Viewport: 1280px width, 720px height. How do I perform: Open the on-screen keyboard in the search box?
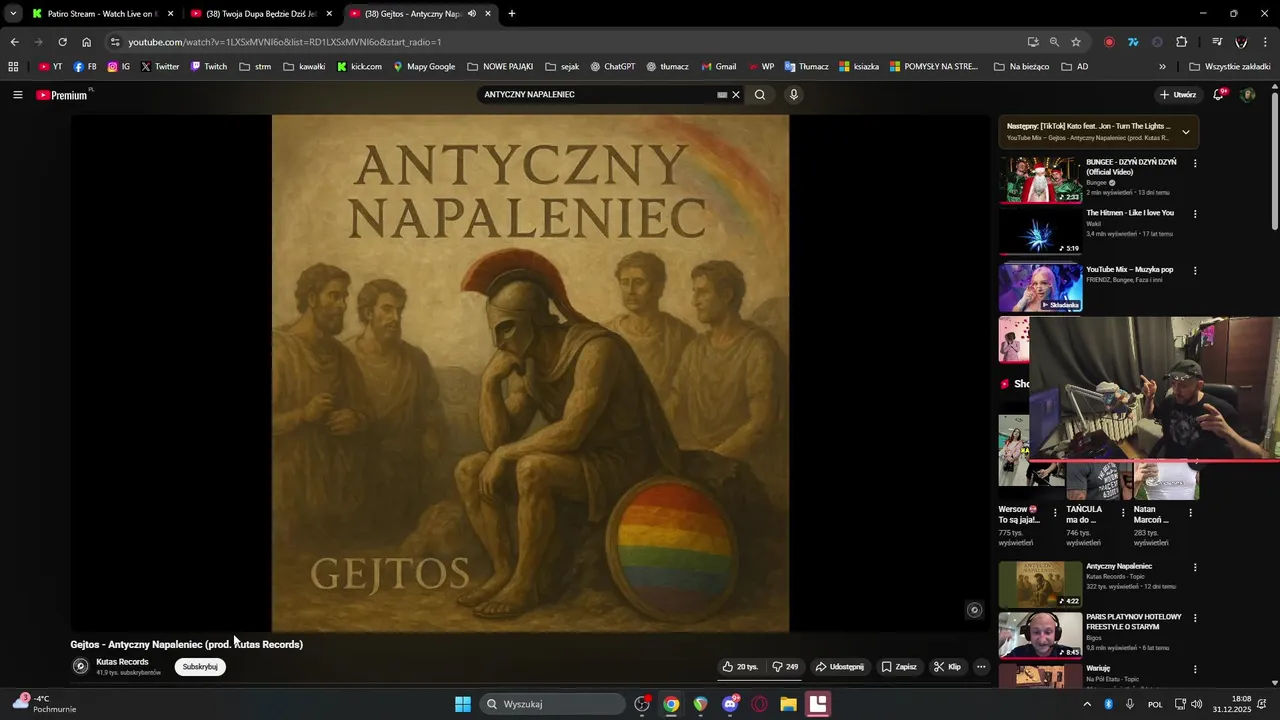[722, 95]
